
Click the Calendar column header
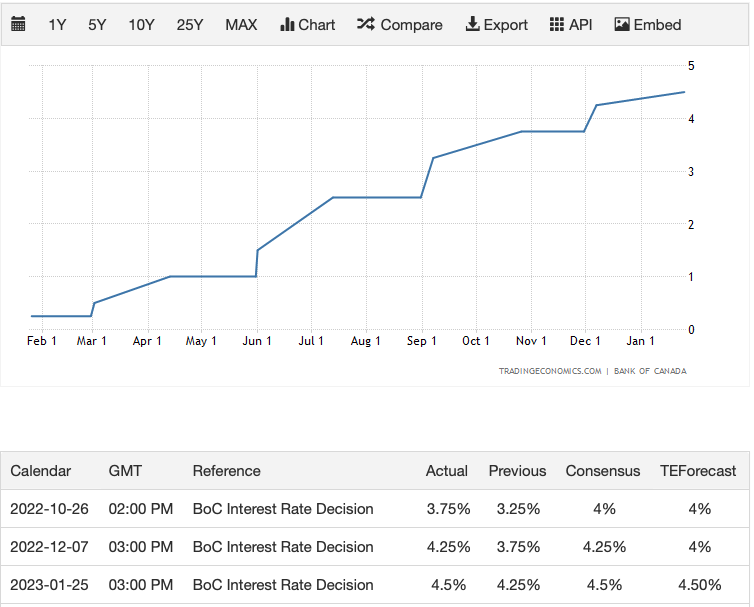[40, 470]
